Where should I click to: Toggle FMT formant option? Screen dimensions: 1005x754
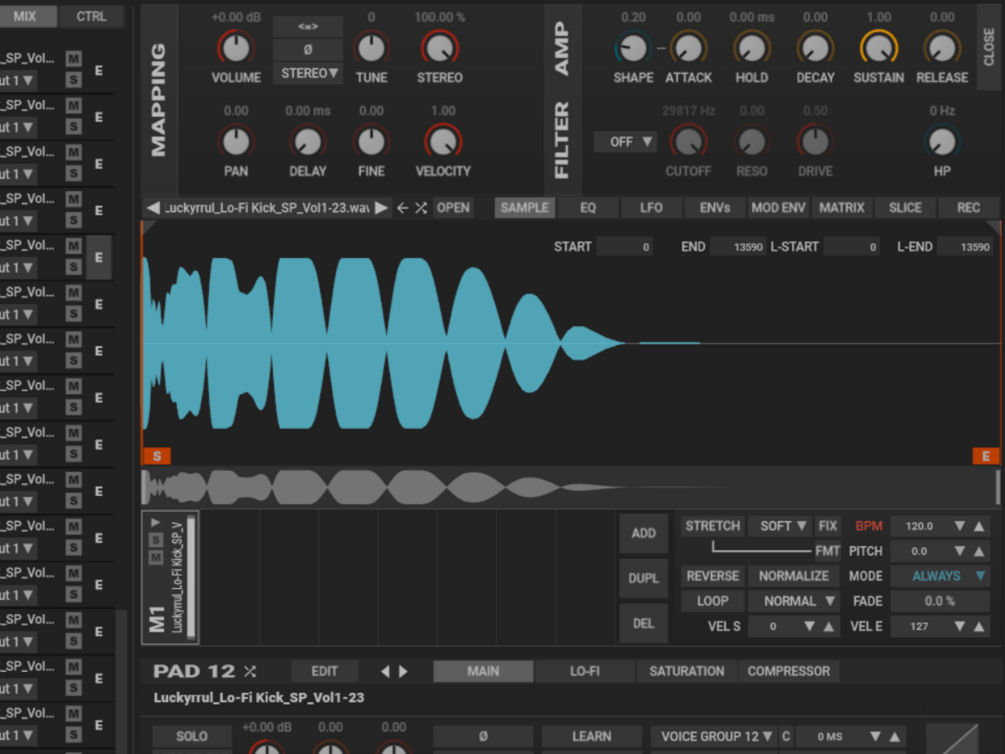click(x=827, y=551)
